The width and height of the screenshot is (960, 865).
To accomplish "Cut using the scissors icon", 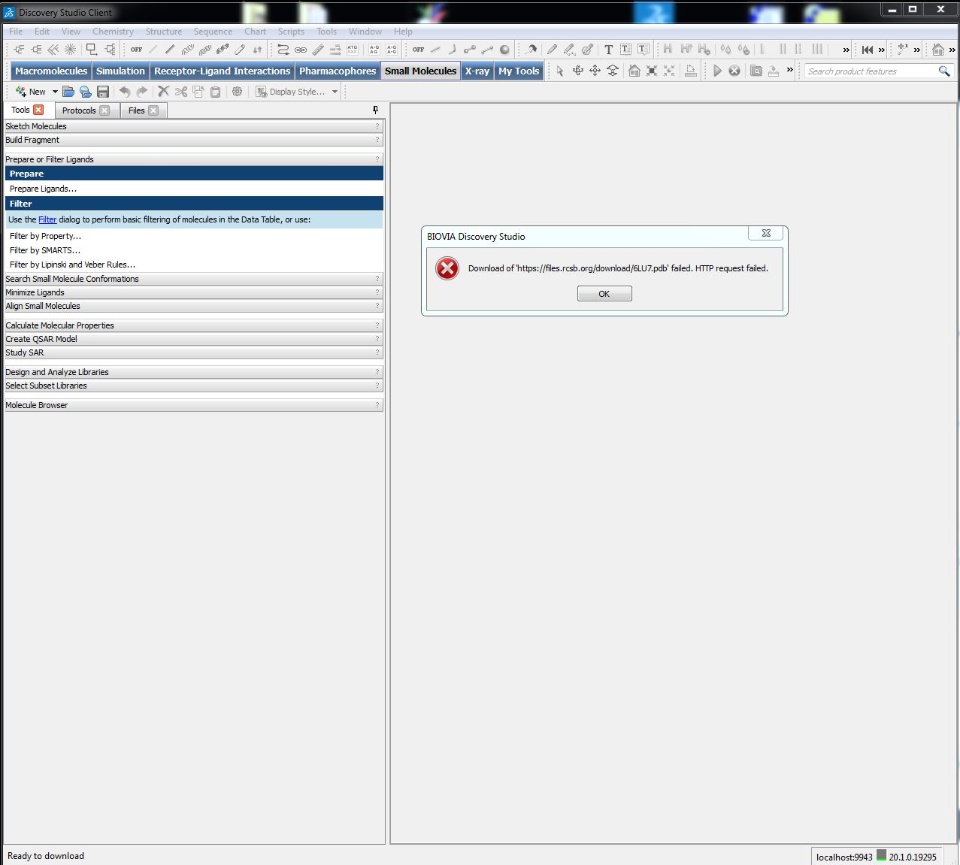I will pos(181,92).
